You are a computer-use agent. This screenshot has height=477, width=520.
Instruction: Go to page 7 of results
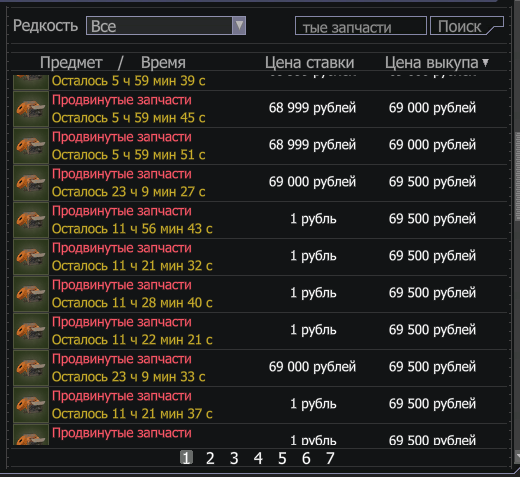(330, 458)
